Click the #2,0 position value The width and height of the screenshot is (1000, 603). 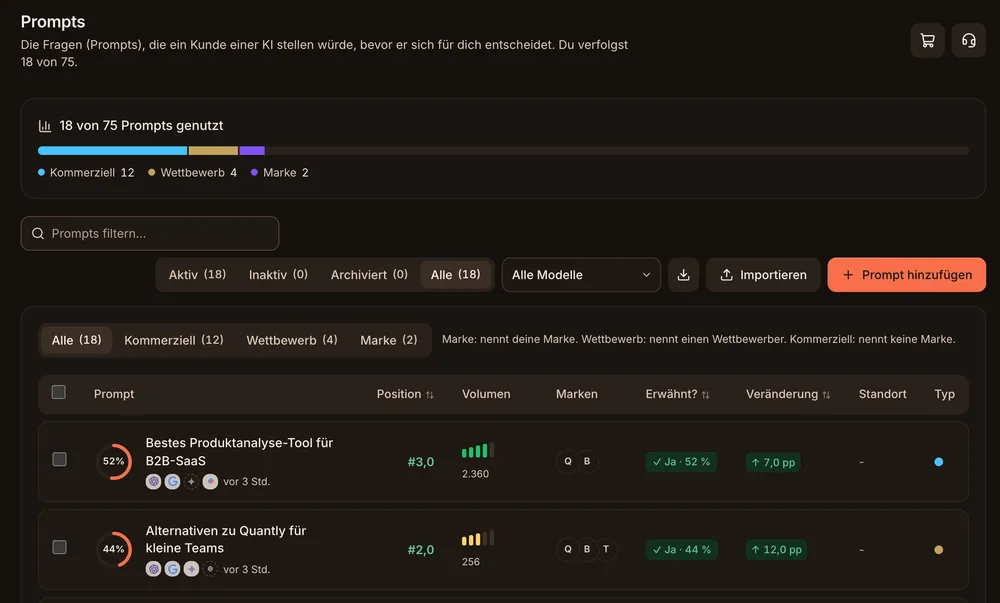[x=421, y=549]
